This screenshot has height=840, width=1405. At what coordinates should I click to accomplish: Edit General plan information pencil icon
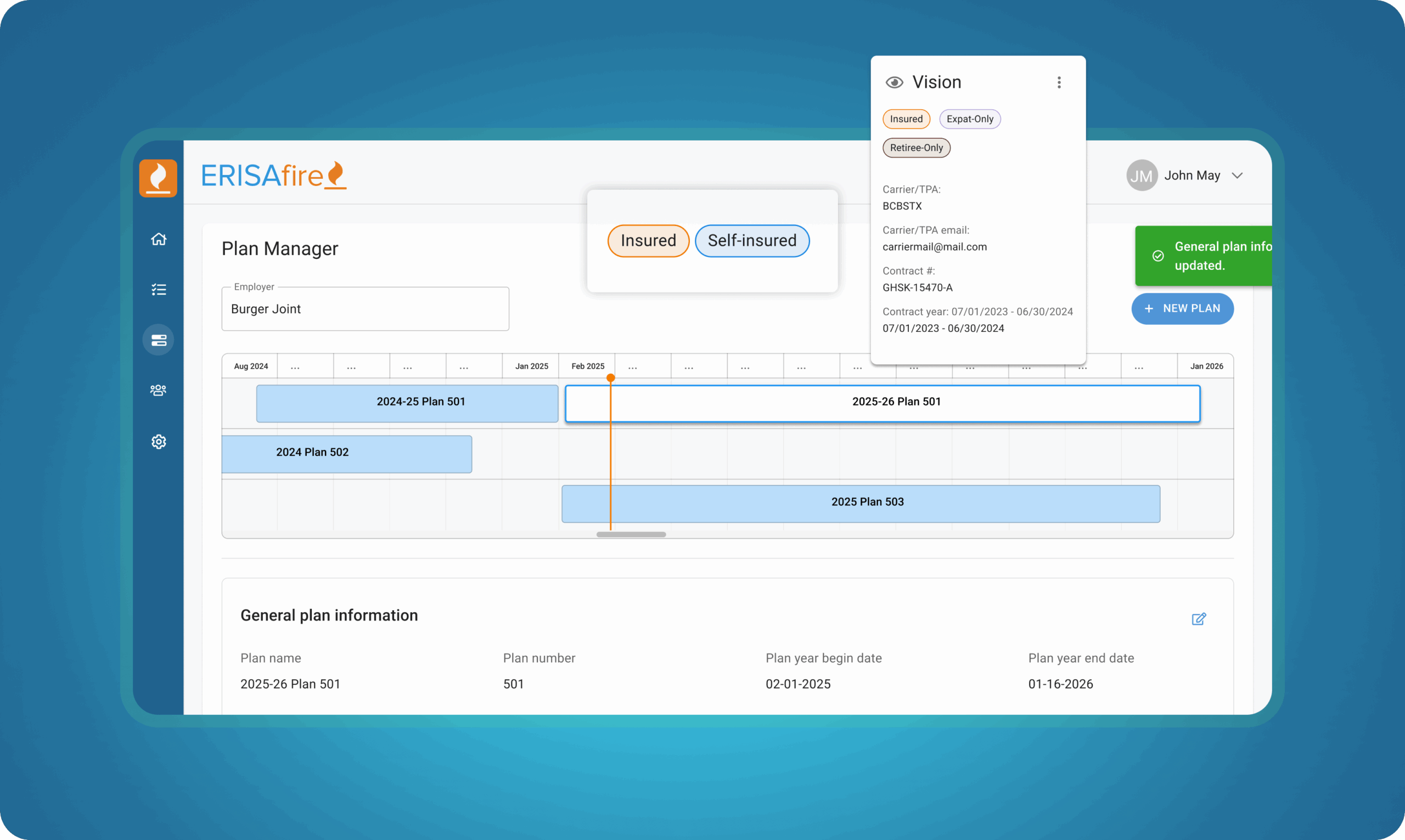click(x=1199, y=619)
